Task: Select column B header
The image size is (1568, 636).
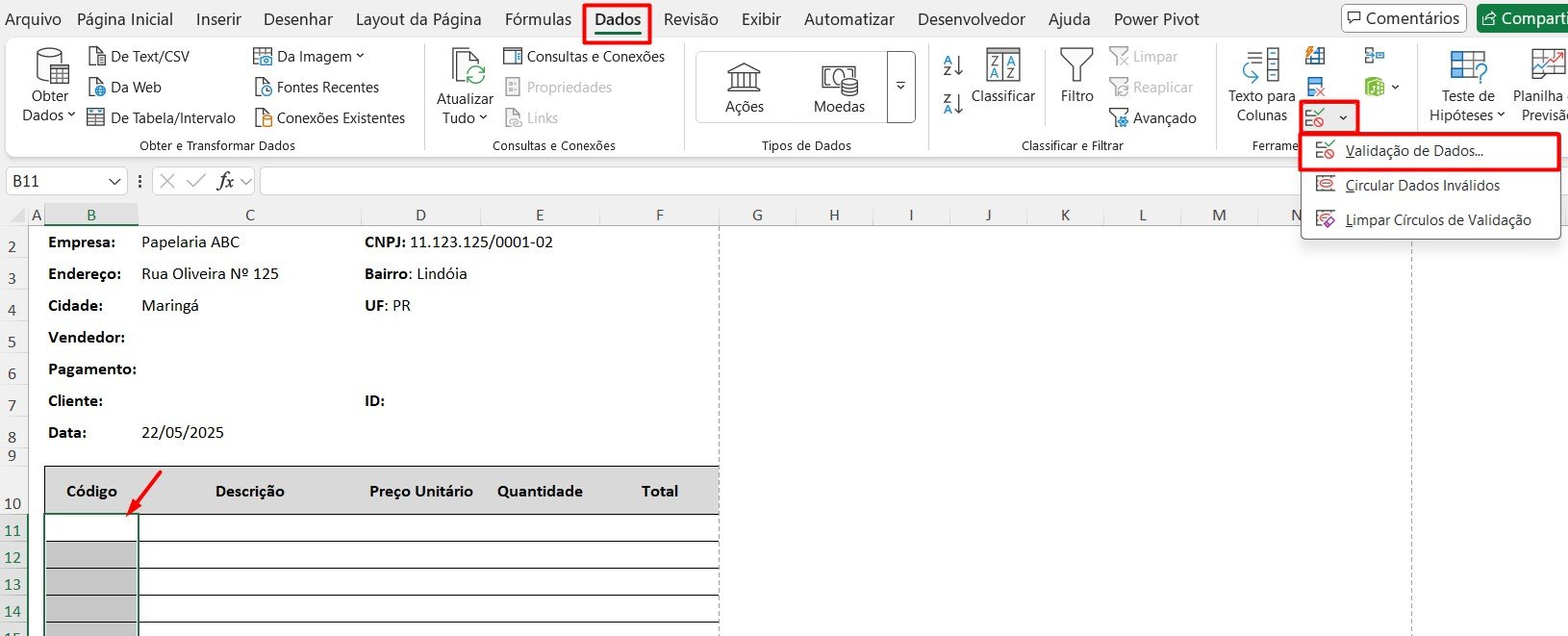Action: [x=91, y=215]
